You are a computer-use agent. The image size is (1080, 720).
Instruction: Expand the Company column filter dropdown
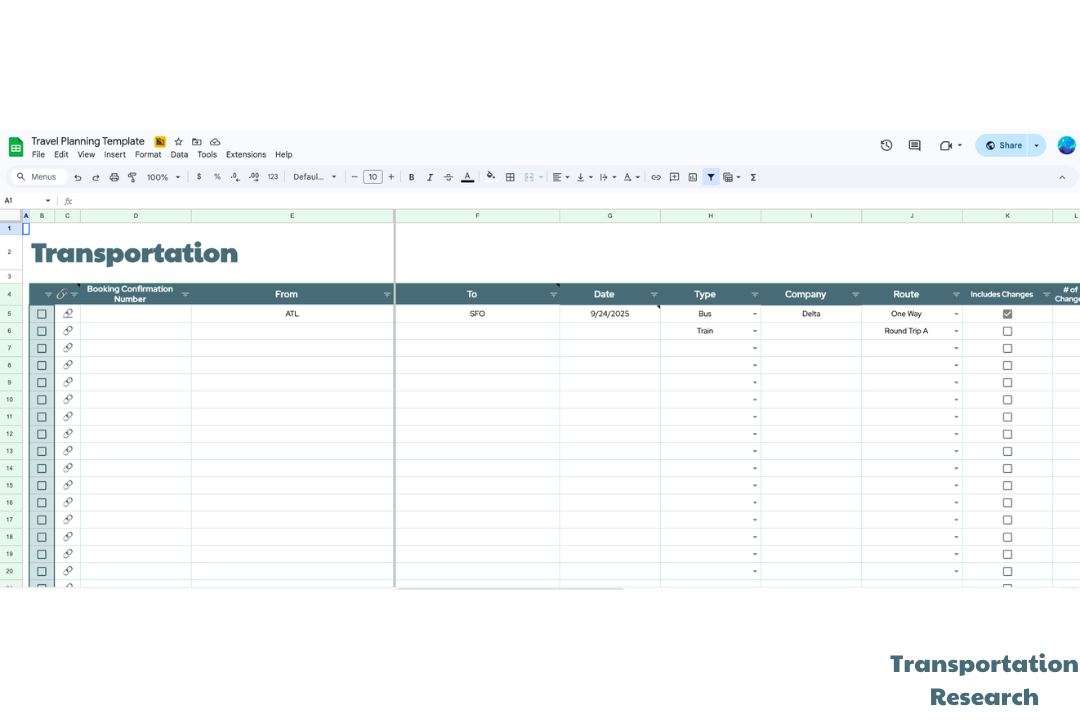(856, 294)
